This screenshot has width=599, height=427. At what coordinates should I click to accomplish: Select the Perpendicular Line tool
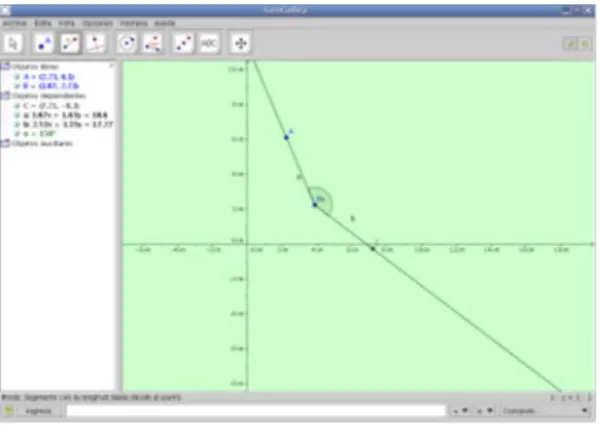pos(96,44)
